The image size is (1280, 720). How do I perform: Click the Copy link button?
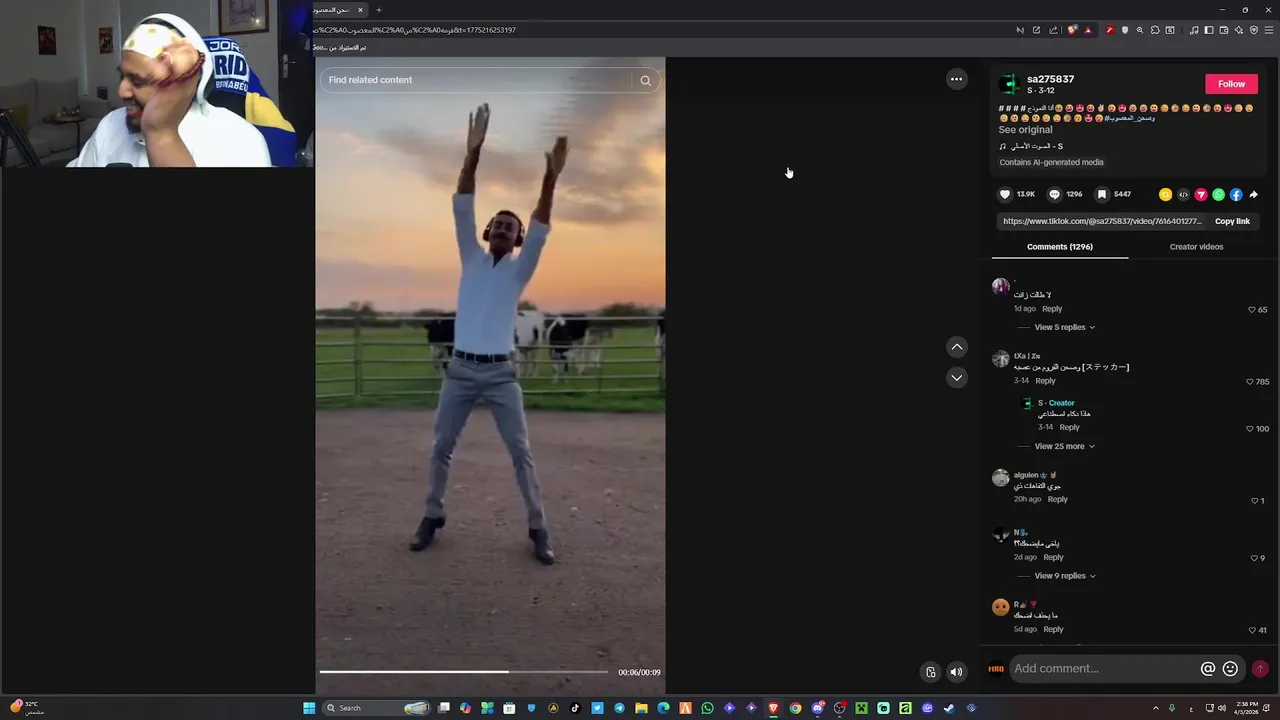pyautogui.click(x=1232, y=221)
